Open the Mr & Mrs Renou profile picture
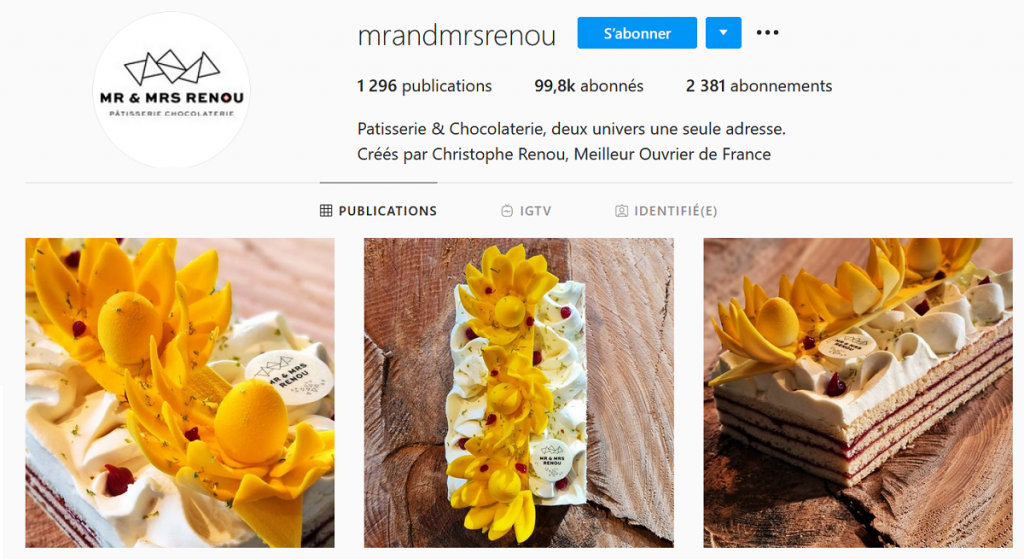The image size is (1024, 559). click(x=171, y=89)
